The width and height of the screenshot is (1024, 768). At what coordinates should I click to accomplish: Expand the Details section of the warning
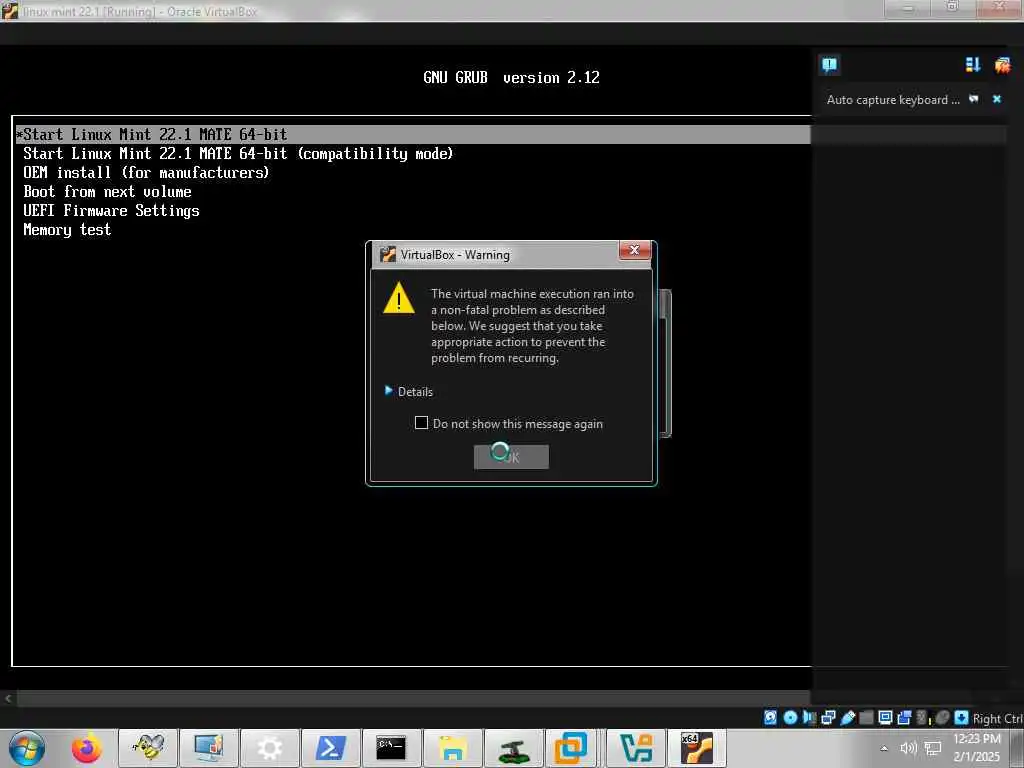[409, 391]
